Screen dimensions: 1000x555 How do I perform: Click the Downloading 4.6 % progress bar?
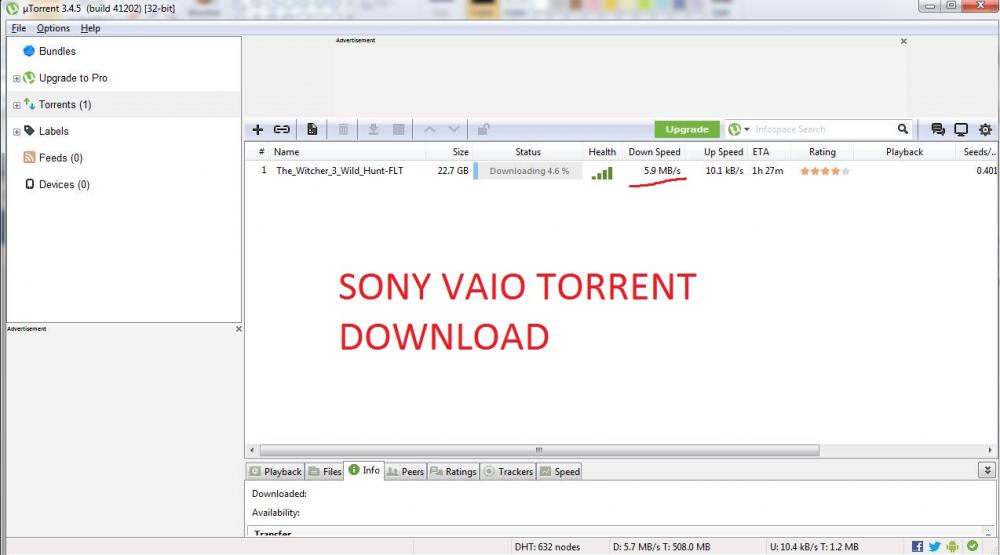click(x=528, y=171)
